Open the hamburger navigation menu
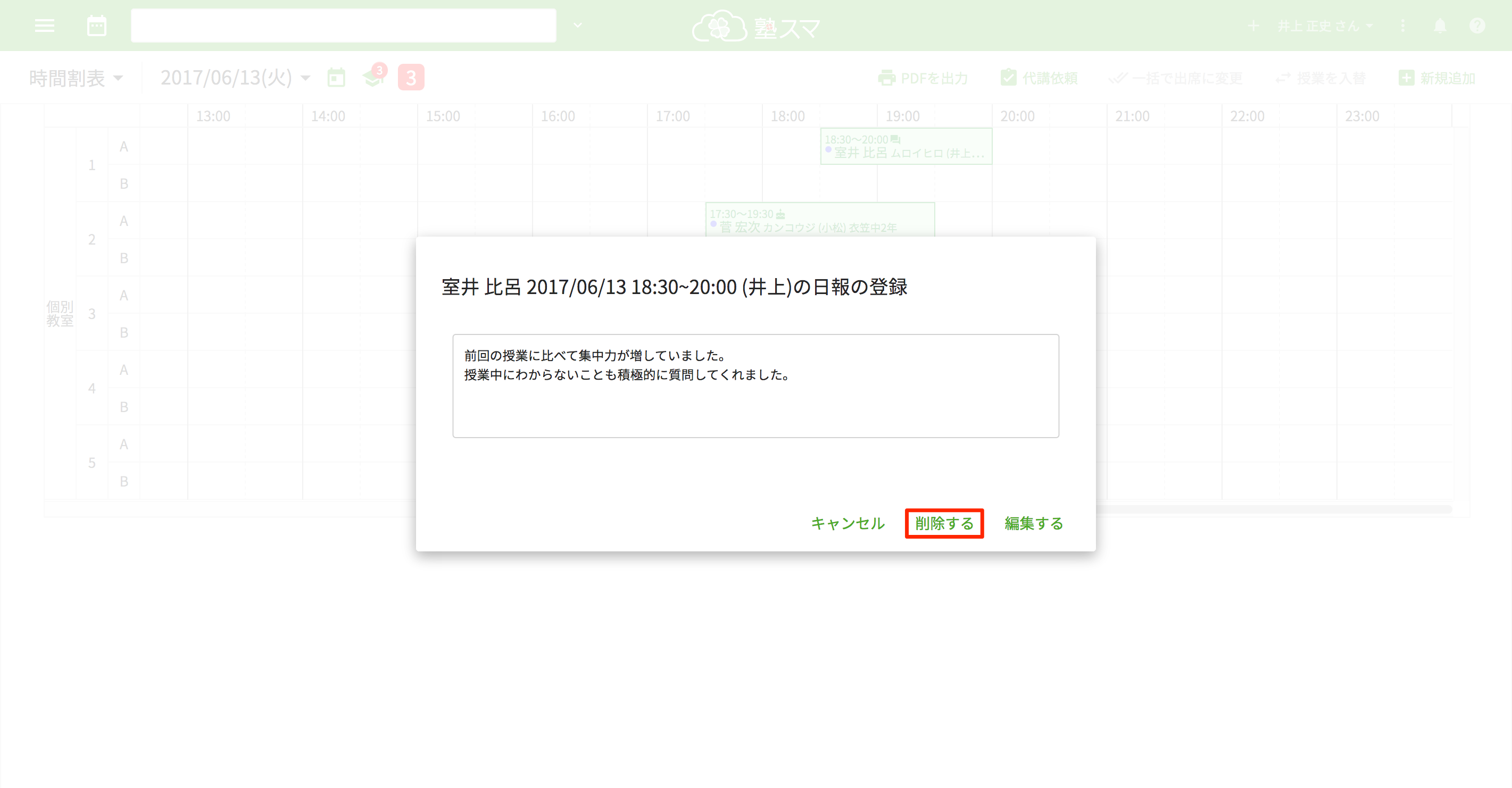The height and width of the screenshot is (788, 1512). 44,25
